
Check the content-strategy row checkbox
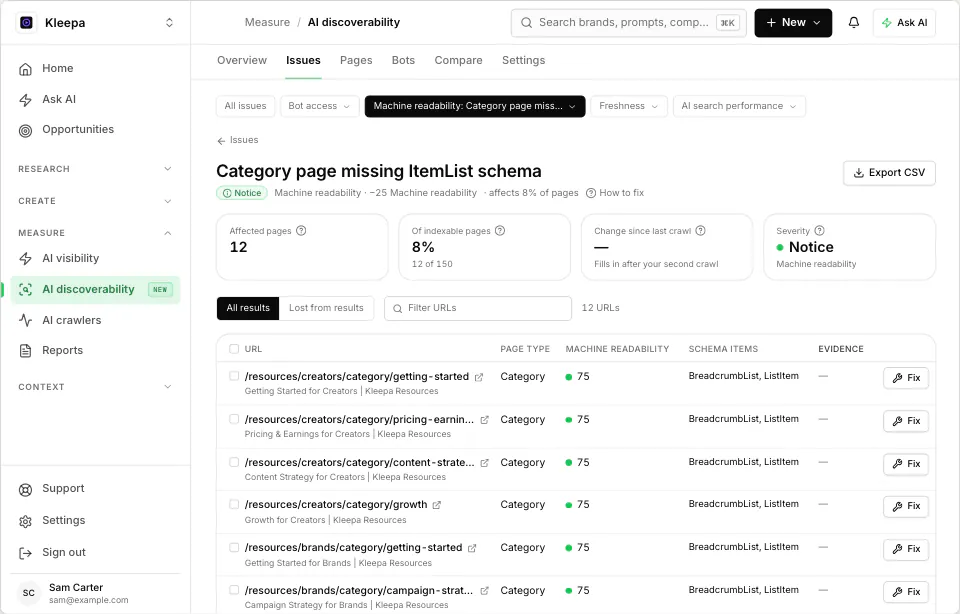(234, 462)
